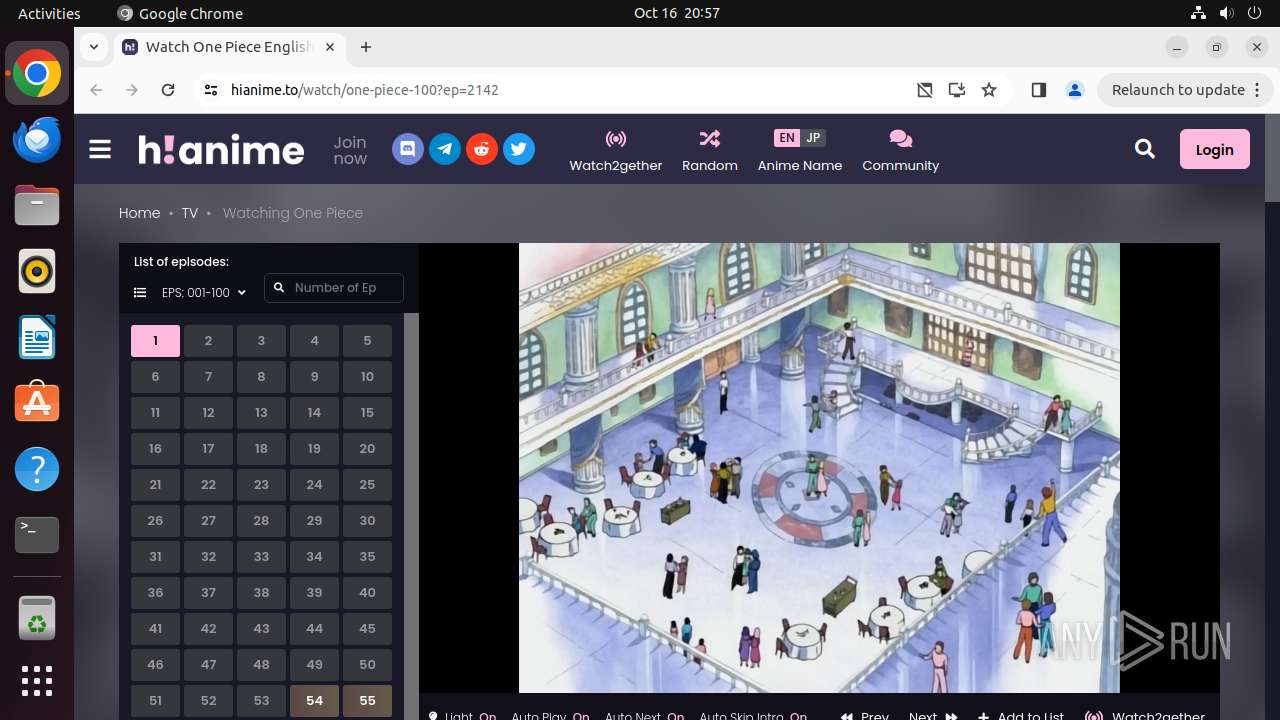
Task: Open a new tab
Action: click(x=366, y=47)
